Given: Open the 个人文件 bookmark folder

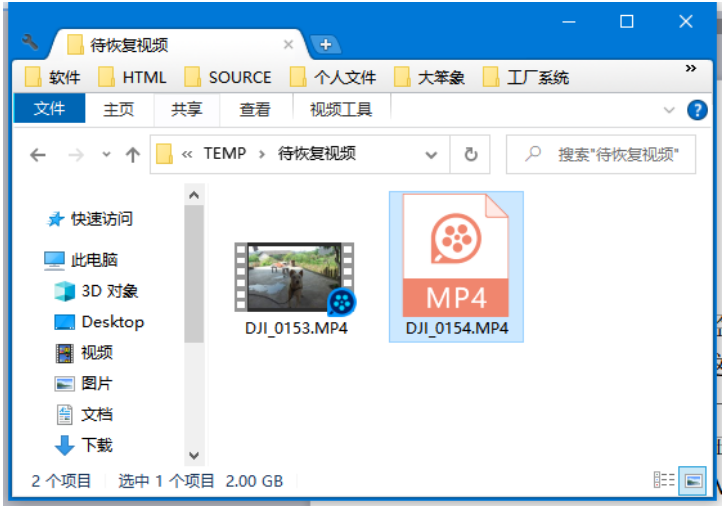Looking at the screenshot, I should click(x=333, y=77).
